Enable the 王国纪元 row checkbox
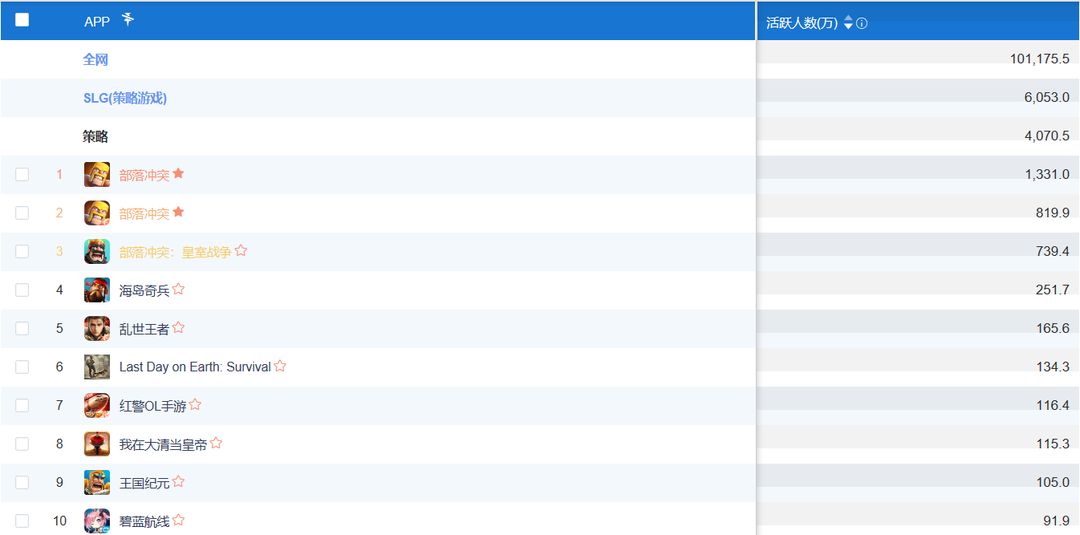1080x535 pixels. (22, 483)
